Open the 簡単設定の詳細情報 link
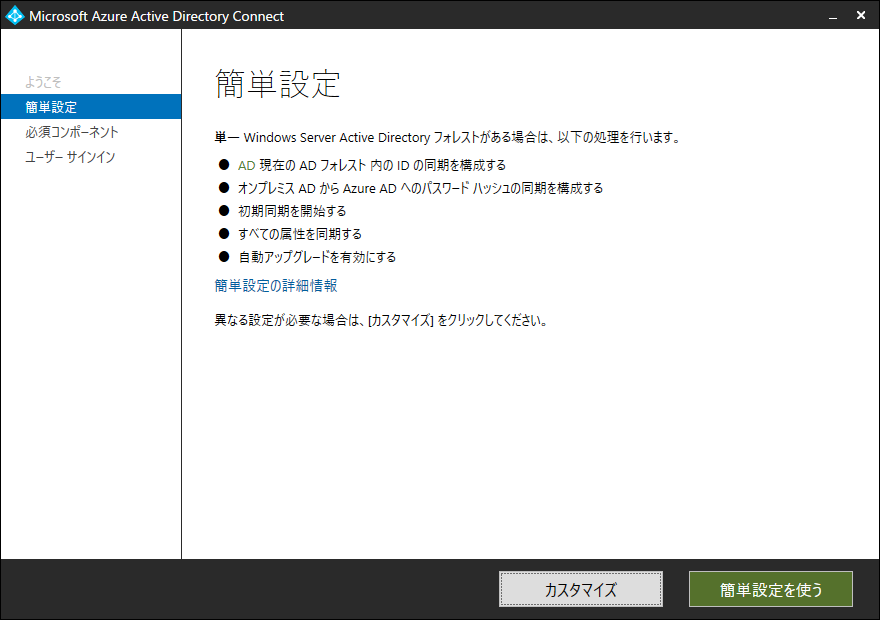Screen dimensions: 880x620 coord(276,286)
